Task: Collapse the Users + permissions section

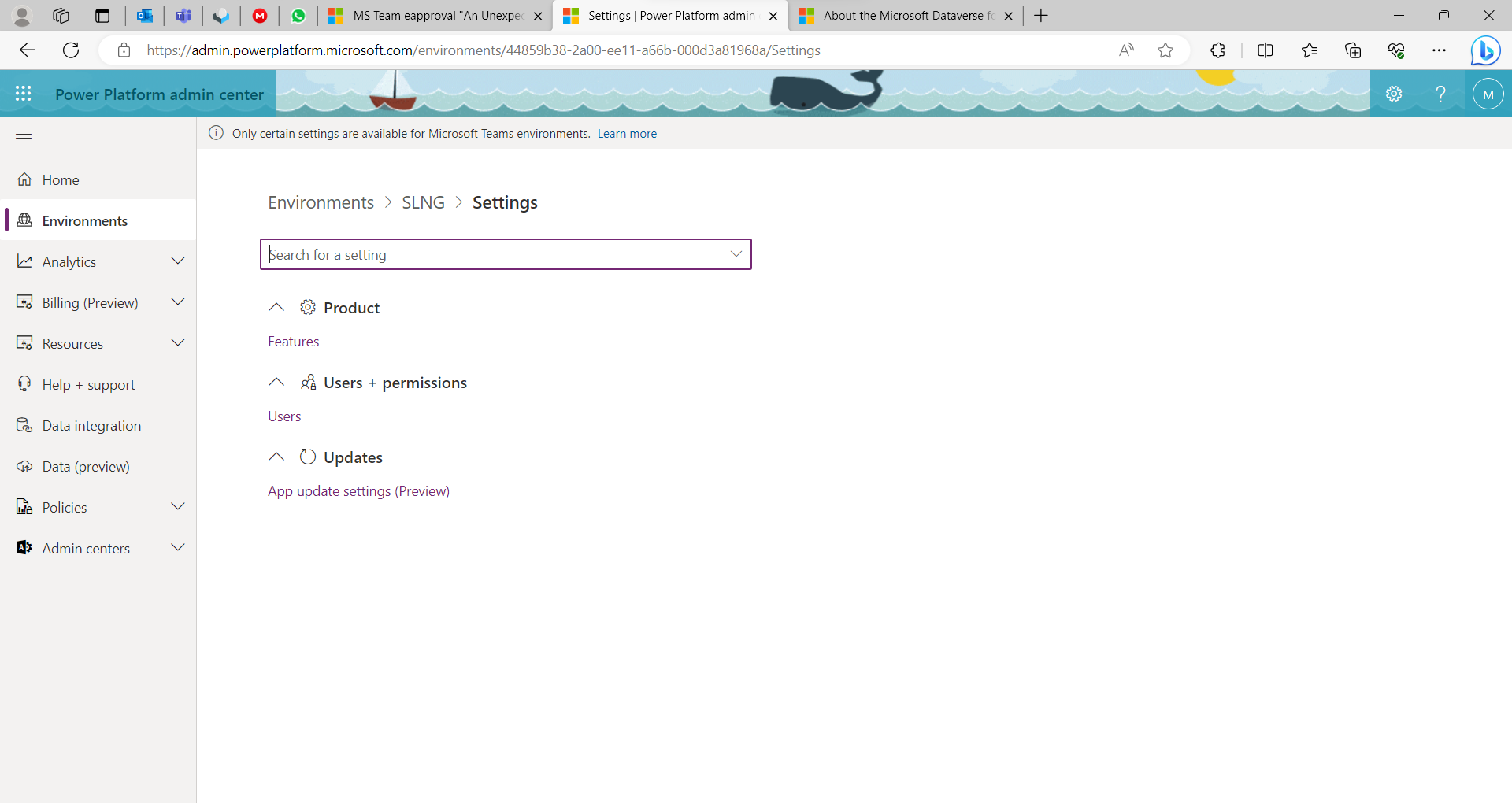Action: (276, 382)
